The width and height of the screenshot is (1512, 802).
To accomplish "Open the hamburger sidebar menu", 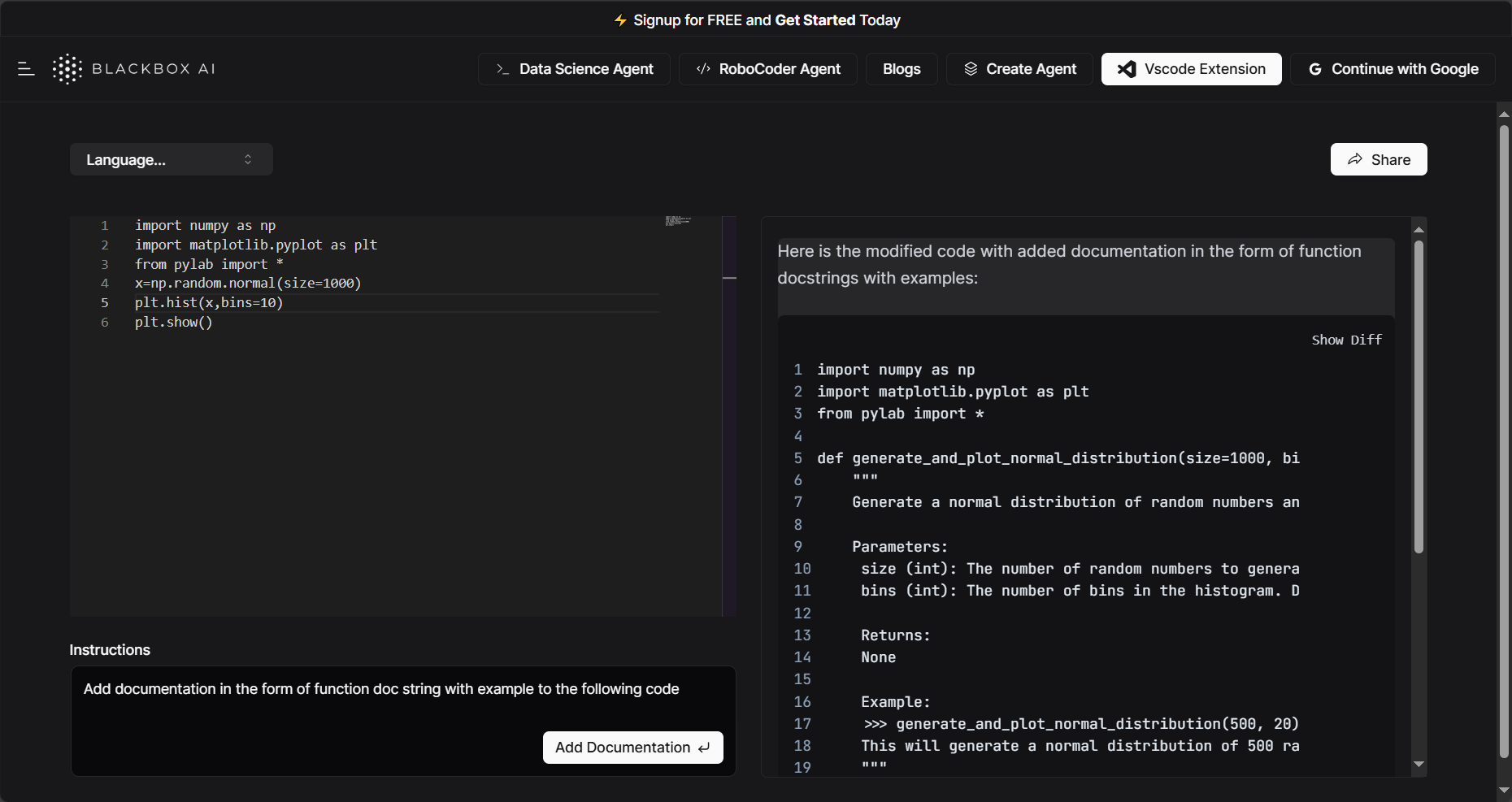I will [26, 69].
